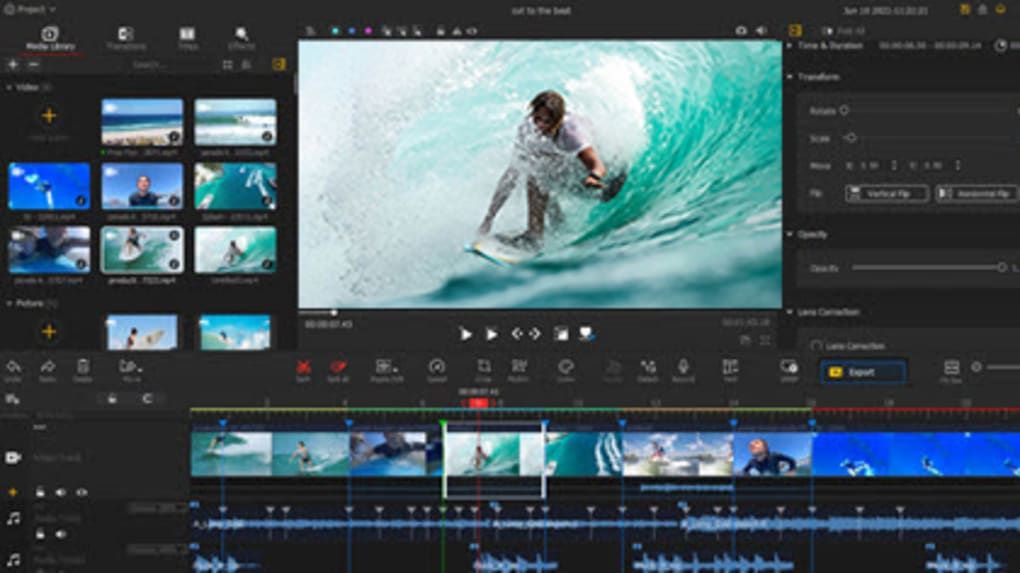Image resolution: width=1020 pixels, height=573 pixels.
Task: Click the Color tool icon in toolbar
Action: (565, 367)
